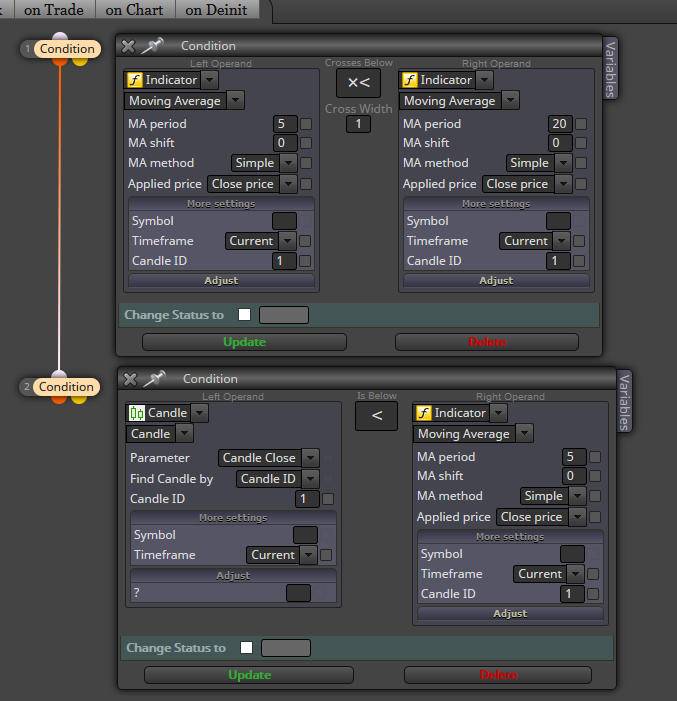Click the Delete button of the second condition
Viewport: 677px width, 701px height.
point(498,675)
